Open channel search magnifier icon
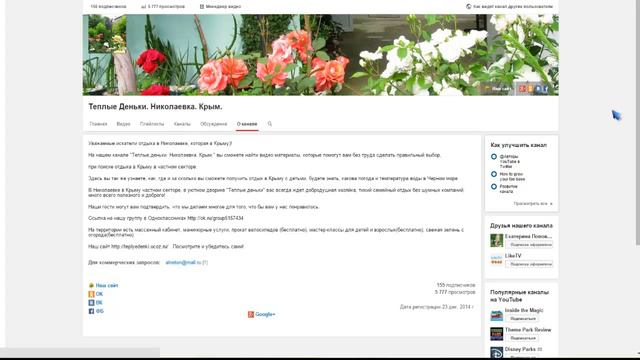Image resolution: width=640 pixels, height=360 pixels. (x=270, y=124)
